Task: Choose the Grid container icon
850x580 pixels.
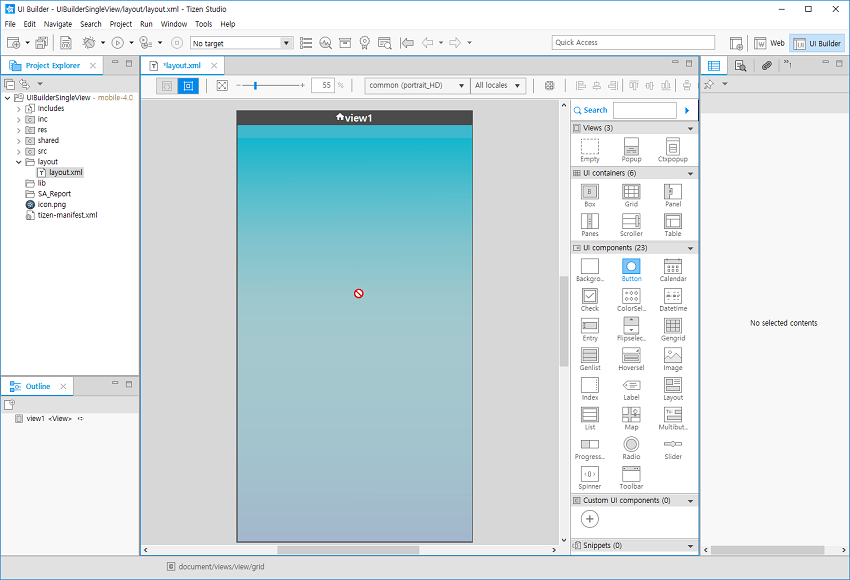Action: tap(631, 192)
